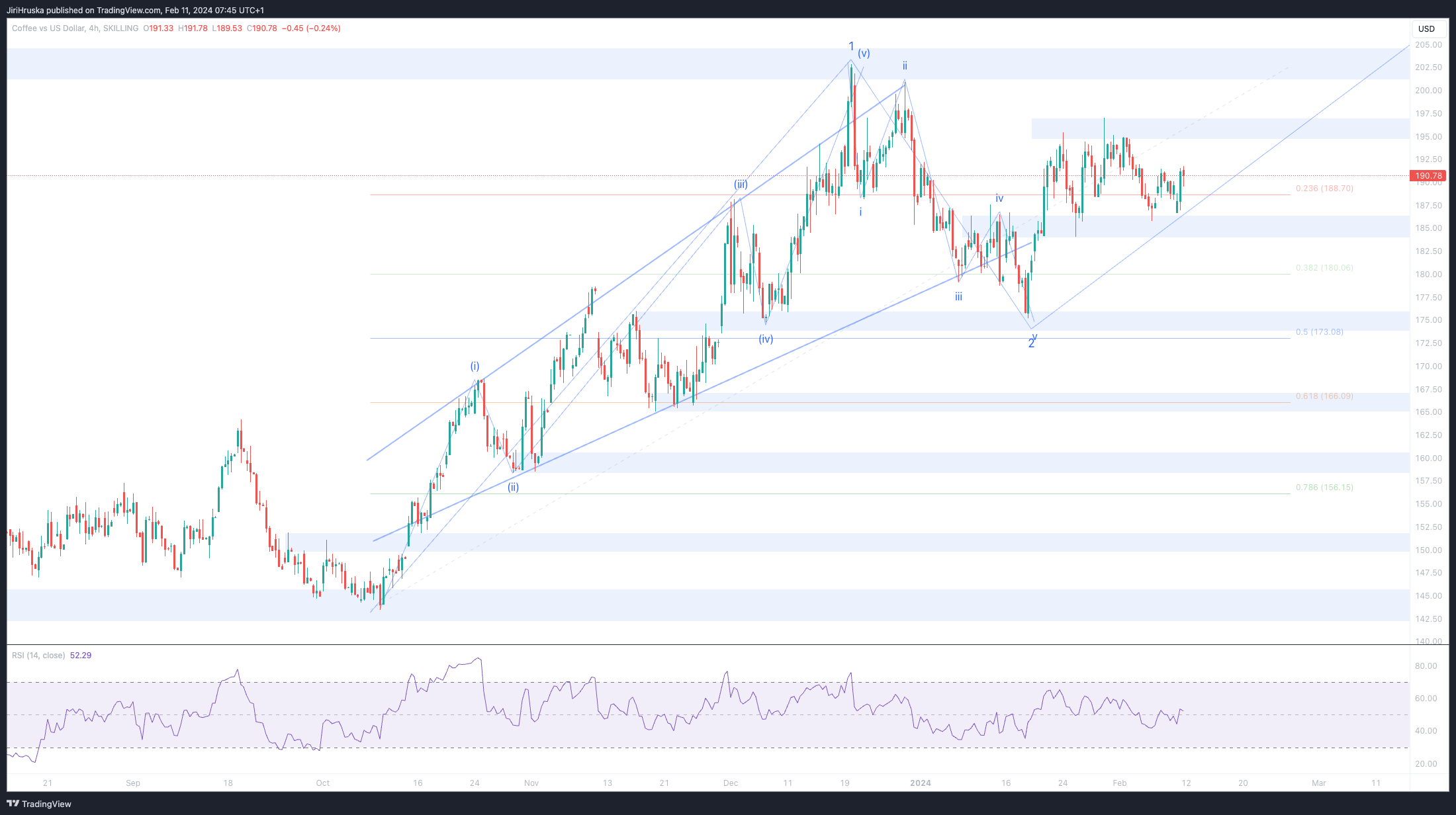Click the (i) wave label

coord(475,366)
